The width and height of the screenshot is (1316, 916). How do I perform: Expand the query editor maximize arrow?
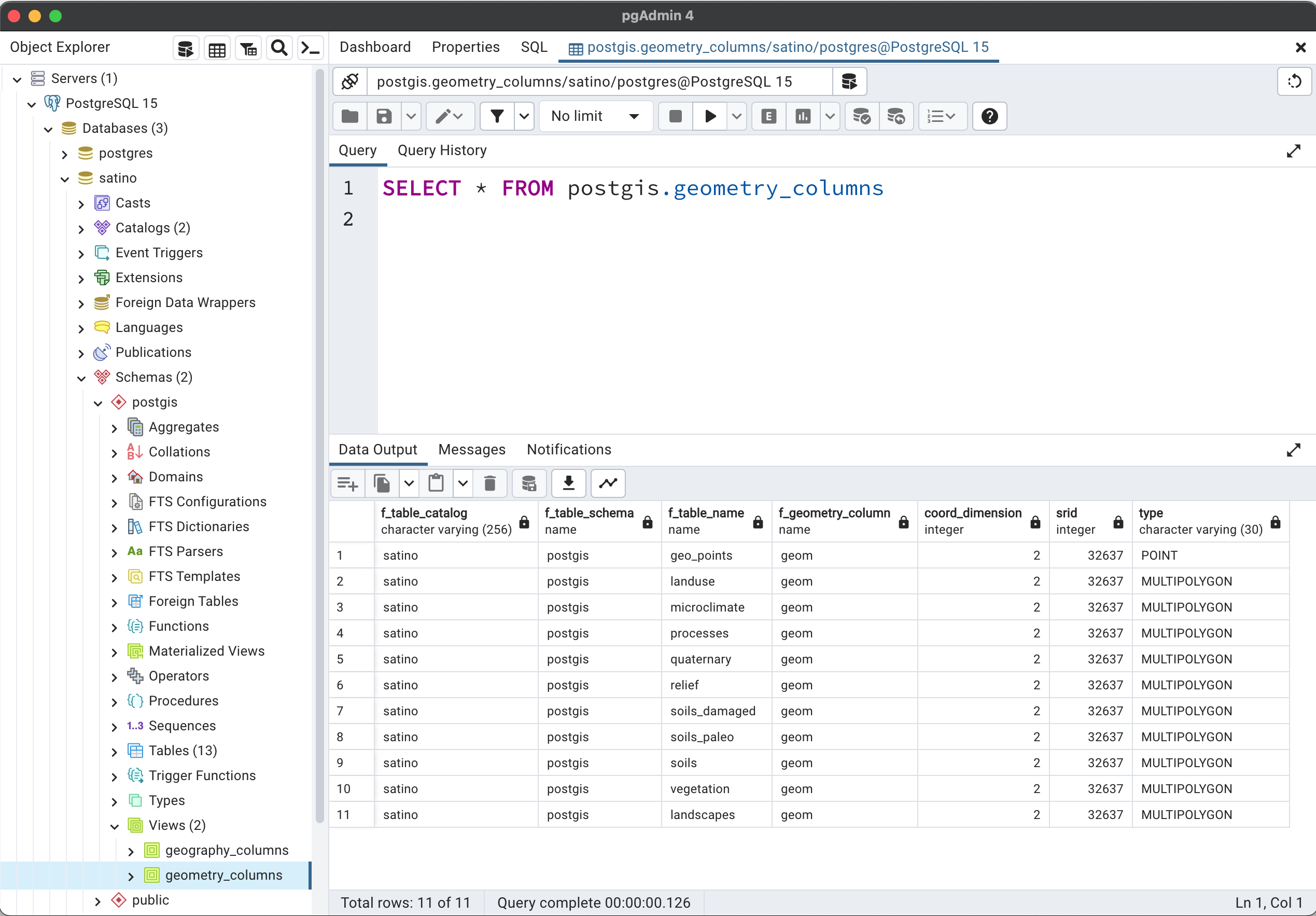(x=1293, y=151)
